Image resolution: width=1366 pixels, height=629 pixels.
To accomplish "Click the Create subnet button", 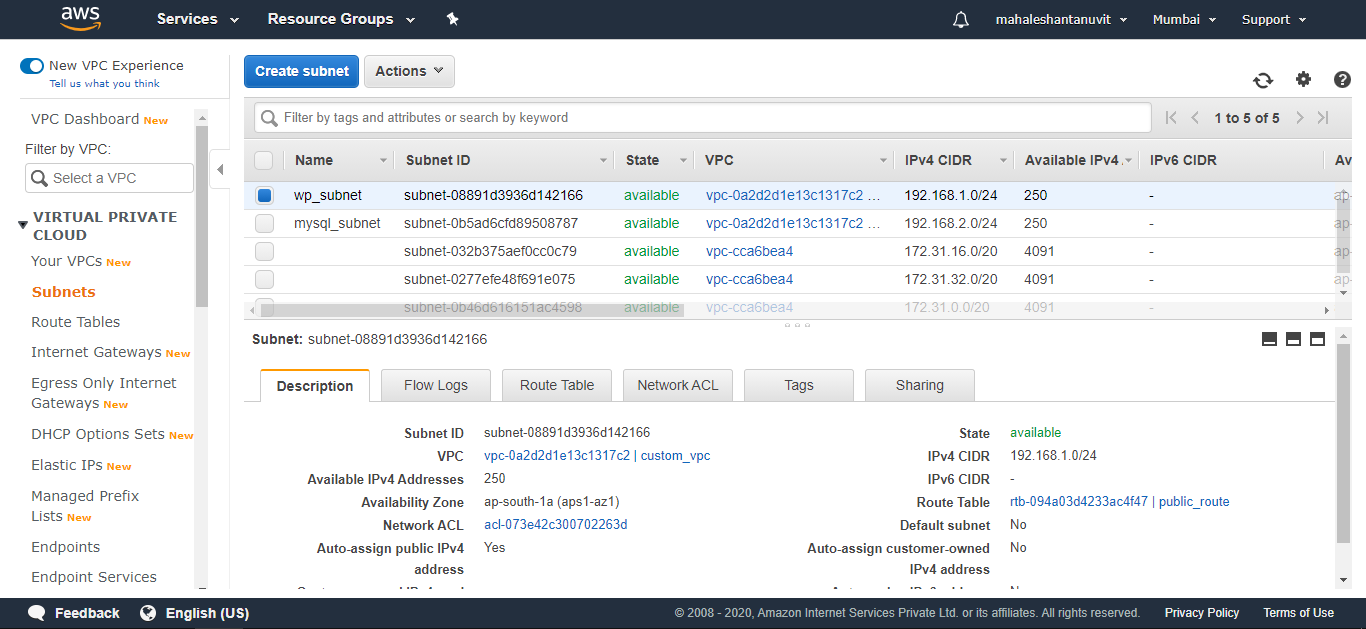I will click(x=301, y=71).
